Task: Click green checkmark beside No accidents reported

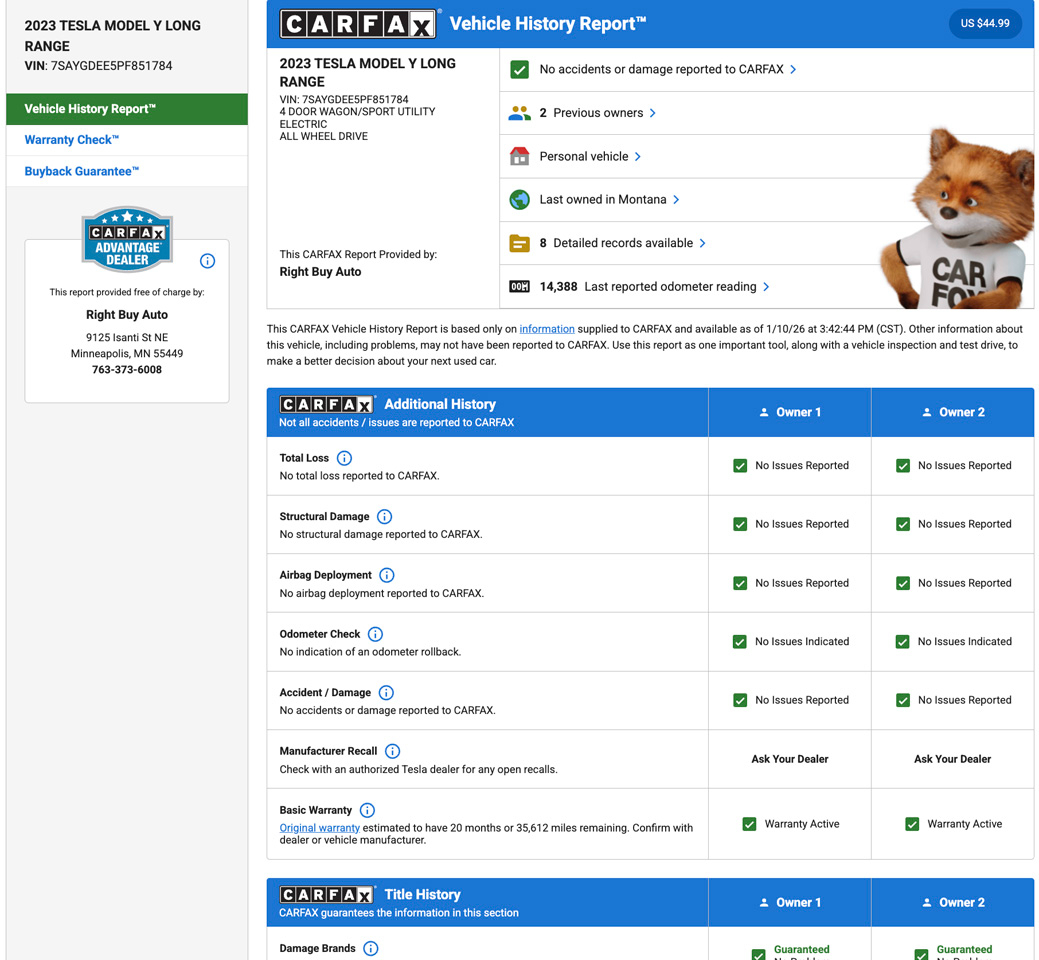Action: point(519,70)
